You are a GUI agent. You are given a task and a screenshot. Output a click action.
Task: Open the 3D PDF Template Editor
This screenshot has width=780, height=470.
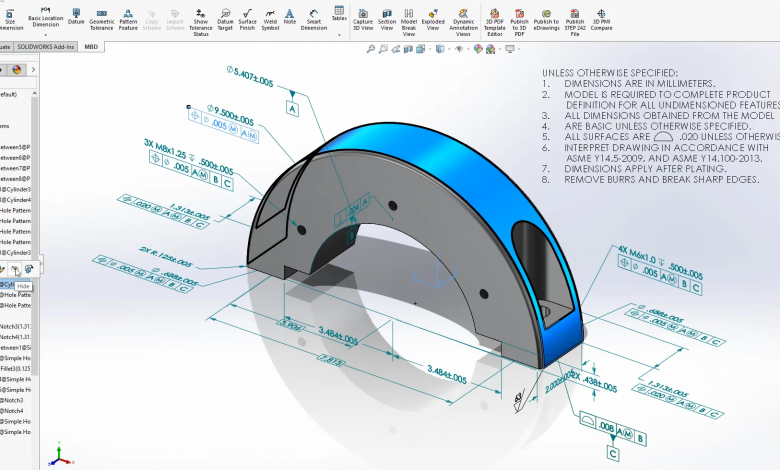pyautogui.click(x=494, y=22)
